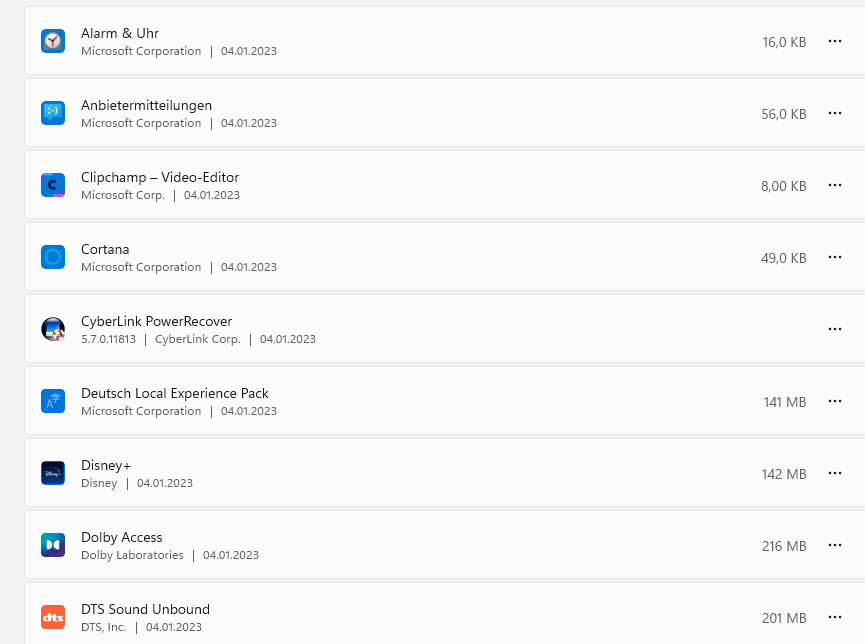
Task: Show the Disney+ three-dot menu
Action: click(835, 473)
